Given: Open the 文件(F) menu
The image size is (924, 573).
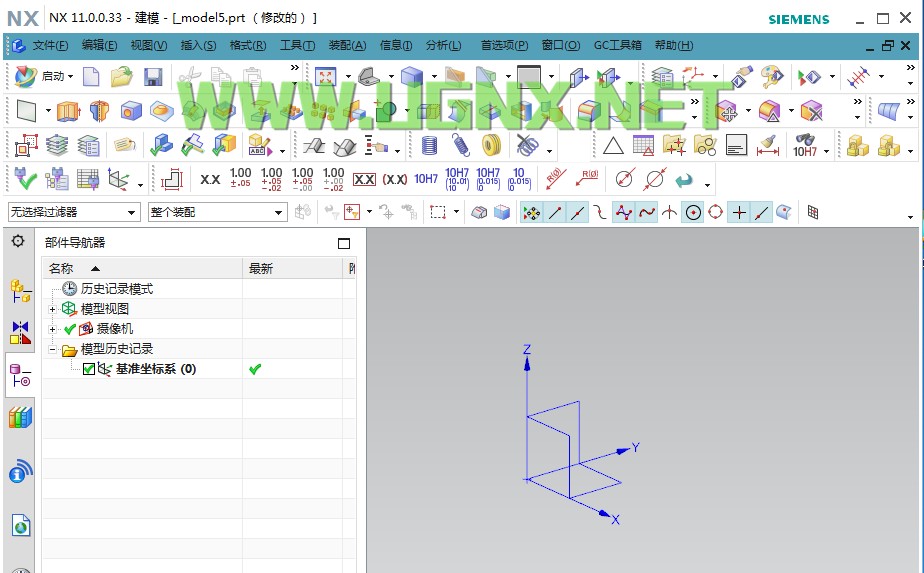Looking at the screenshot, I should (50, 45).
